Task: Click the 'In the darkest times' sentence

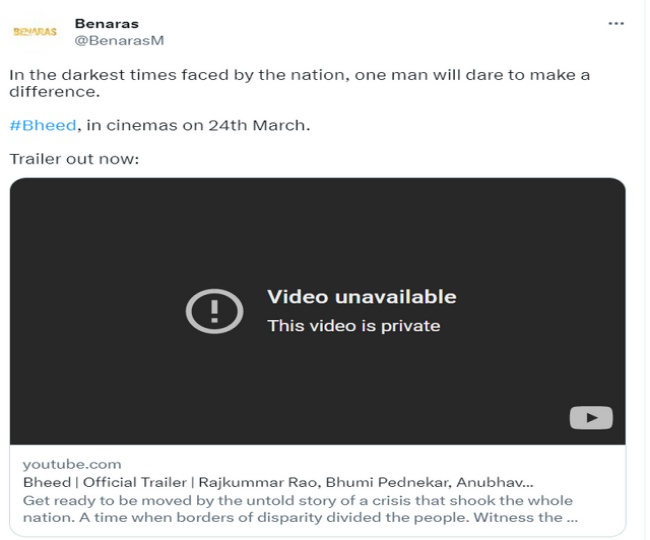Action: (x=299, y=75)
